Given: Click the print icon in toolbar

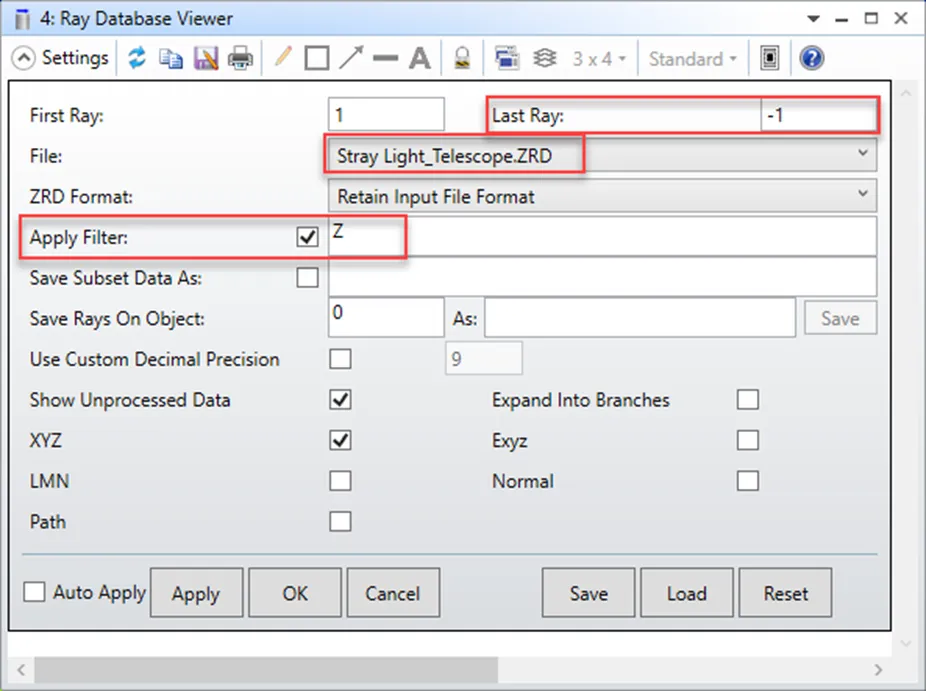Looking at the screenshot, I should point(240,58).
